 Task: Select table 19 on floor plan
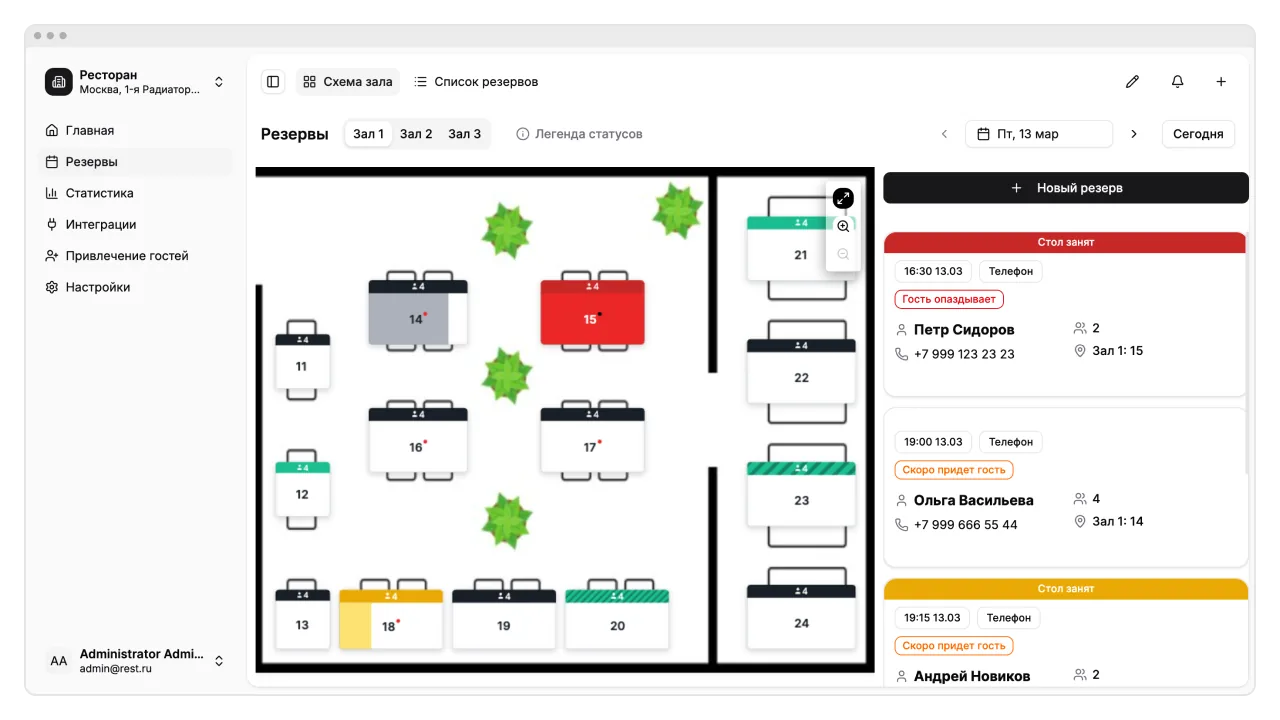click(504, 619)
